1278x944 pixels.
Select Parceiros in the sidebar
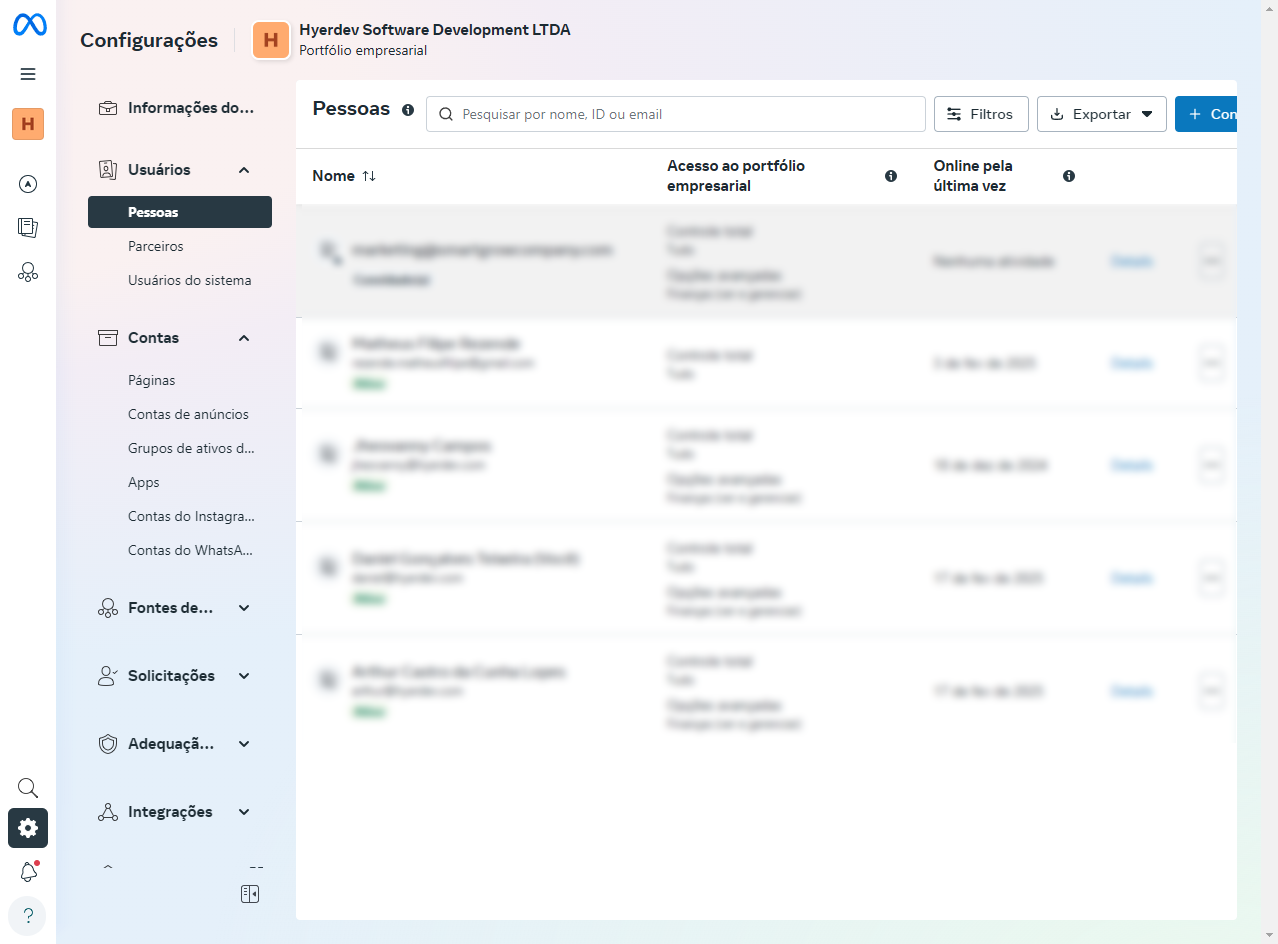pyautogui.click(x=156, y=246)
